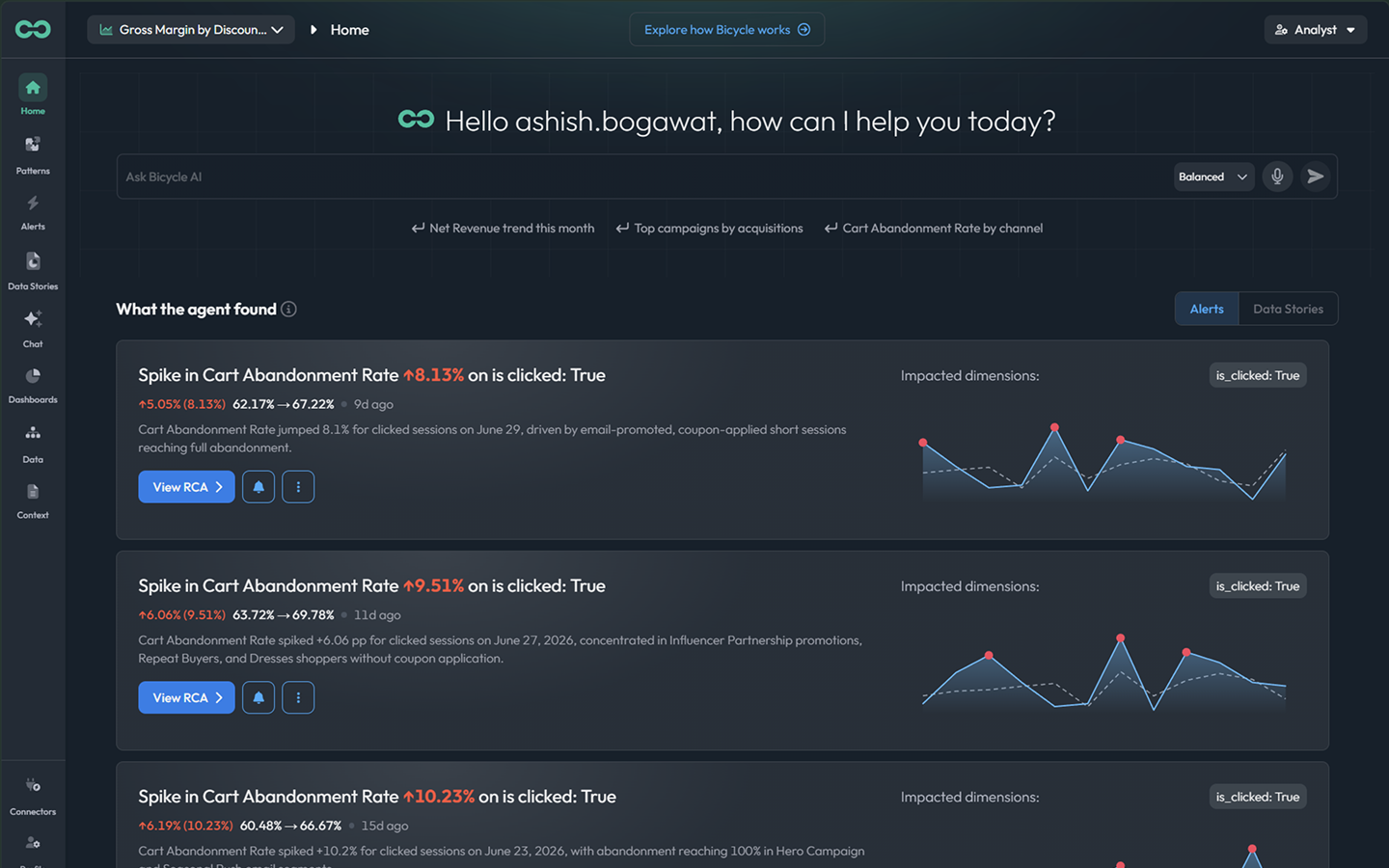Image resolution: width=1389 pixels, height=868 pixels.
Task: Select suggestion Top campaigns by acquisitions
Action: [709, 229]
